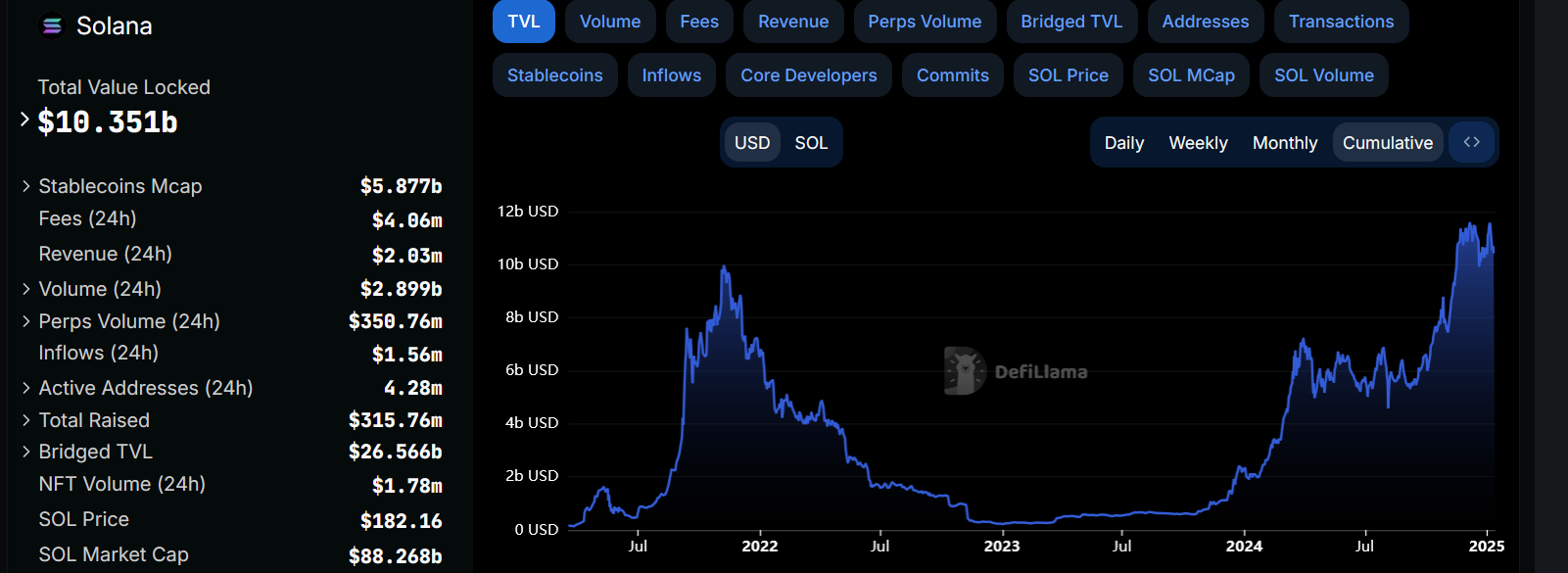Expand the Total Value Locked breakdown

[x=24, y=119]
